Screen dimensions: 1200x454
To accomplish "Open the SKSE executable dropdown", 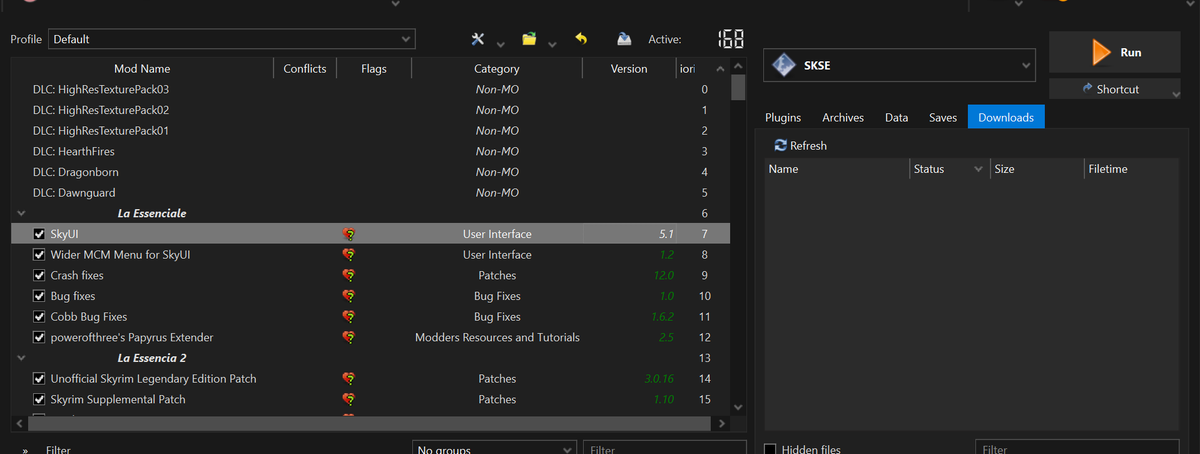I will click(899, 66).
